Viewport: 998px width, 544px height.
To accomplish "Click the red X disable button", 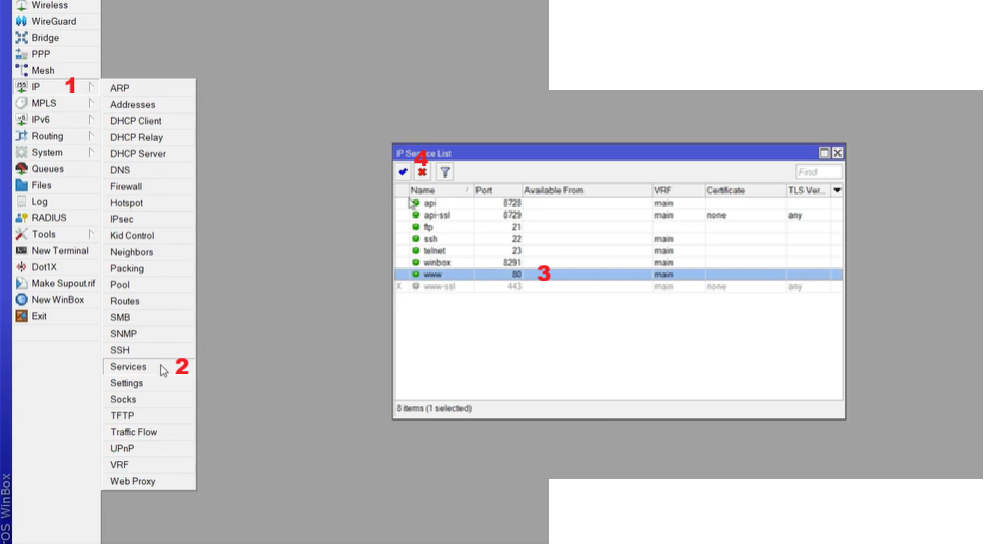I will tap(422, 172).
